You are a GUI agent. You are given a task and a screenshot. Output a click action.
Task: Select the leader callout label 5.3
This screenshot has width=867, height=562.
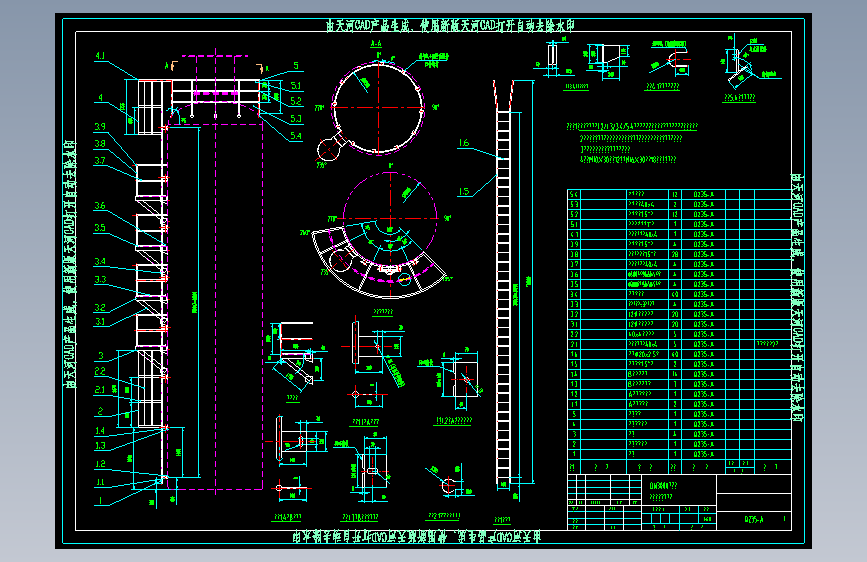pos(296,118)
